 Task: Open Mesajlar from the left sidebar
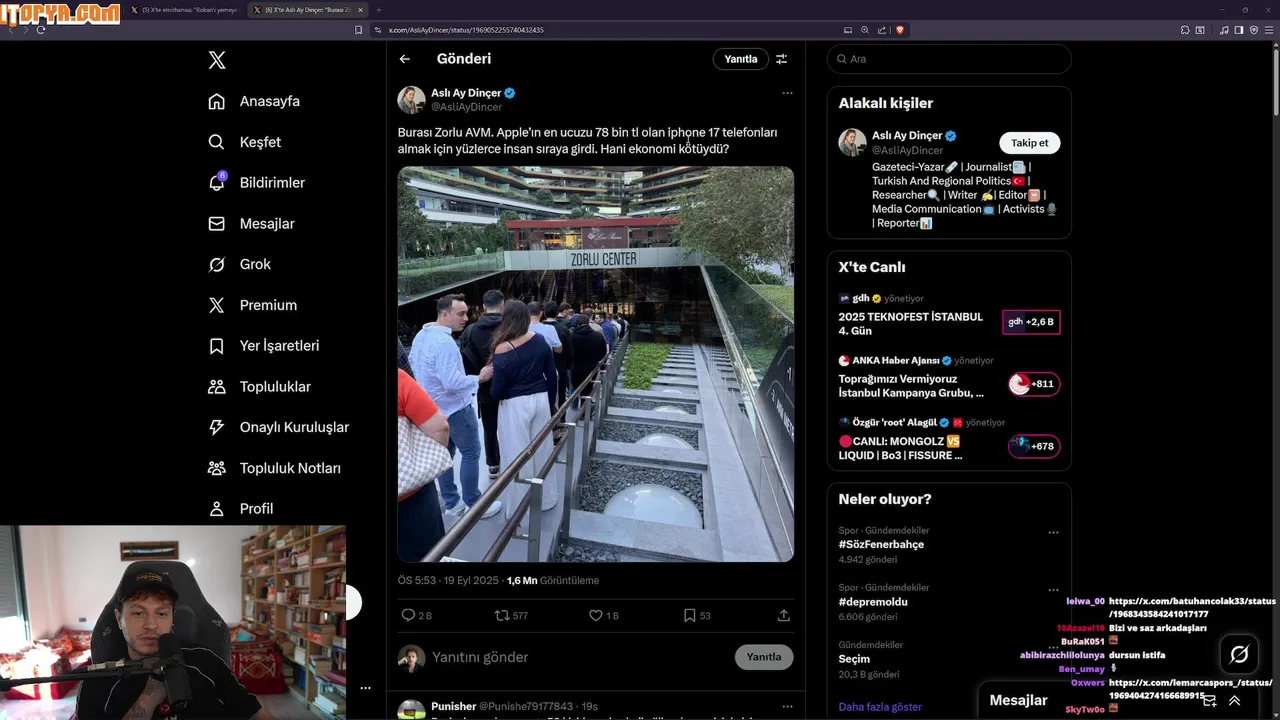click(251, 224)
